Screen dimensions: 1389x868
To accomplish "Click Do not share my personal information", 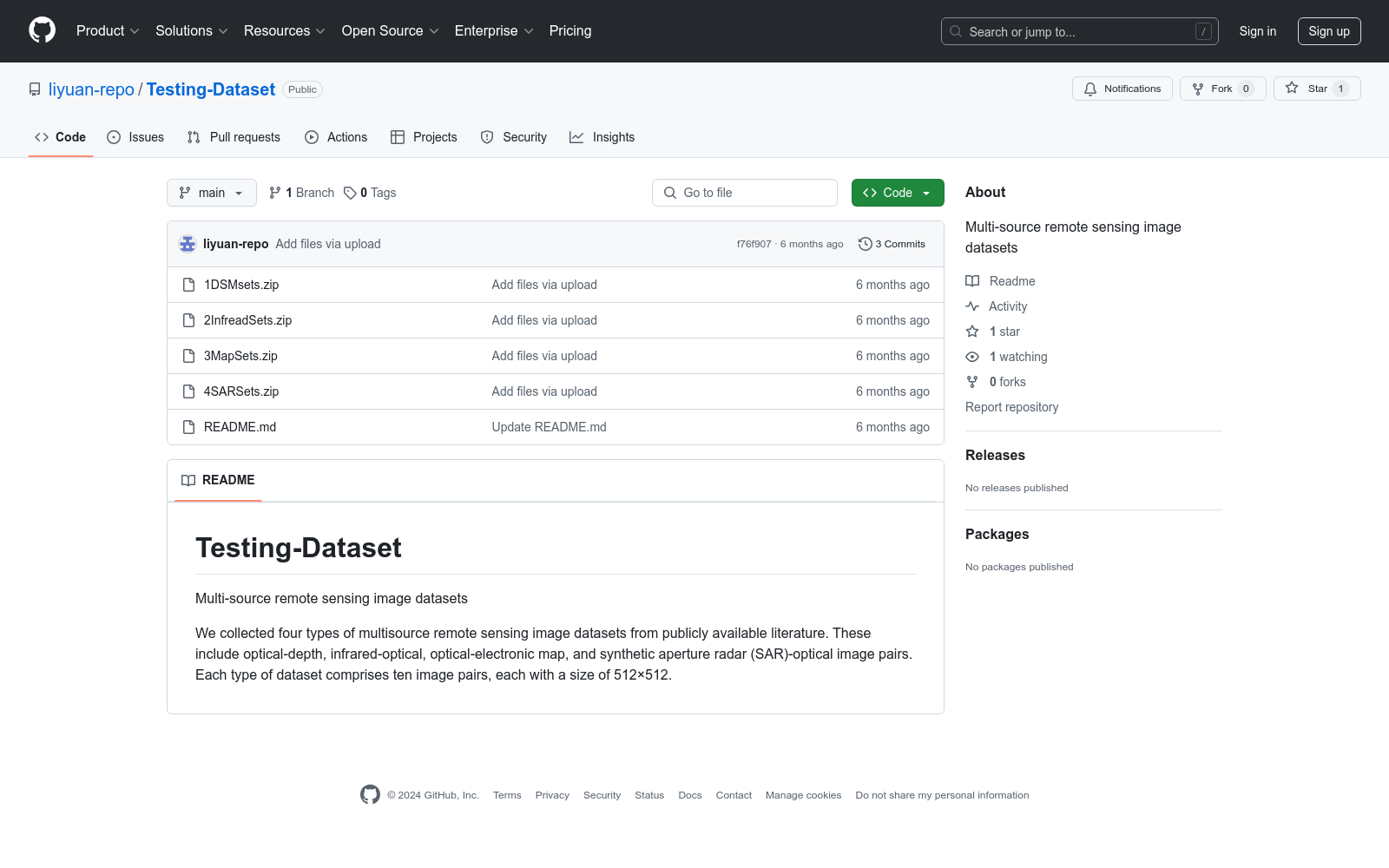I will 942,795.
